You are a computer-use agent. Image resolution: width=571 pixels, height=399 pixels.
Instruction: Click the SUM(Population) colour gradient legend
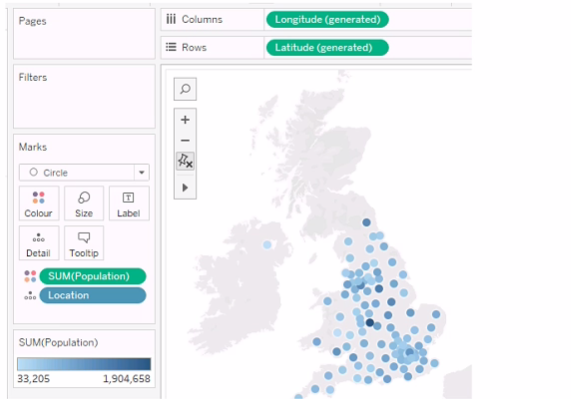pos(84,364)
